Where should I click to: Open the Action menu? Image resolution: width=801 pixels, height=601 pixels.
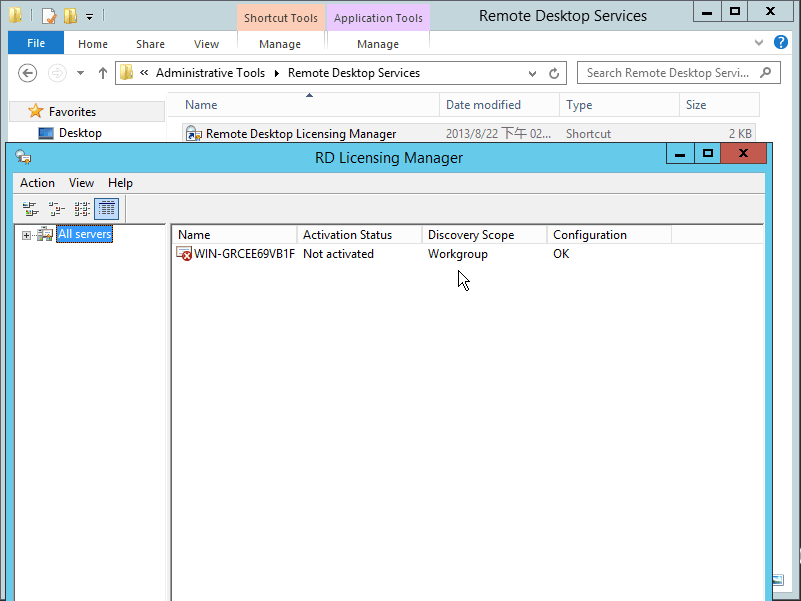tap(37, 183)
